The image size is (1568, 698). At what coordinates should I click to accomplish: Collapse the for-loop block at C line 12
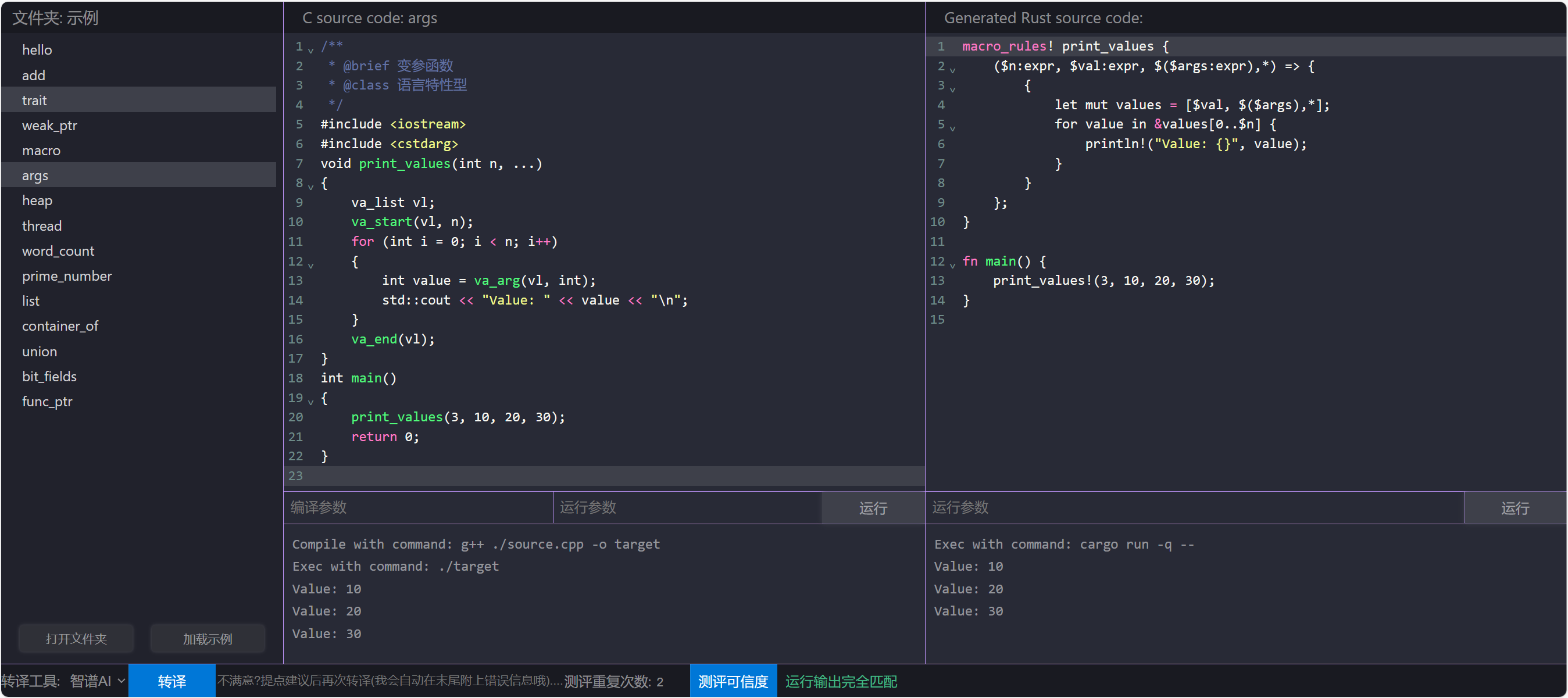click(x=310, y=266)
